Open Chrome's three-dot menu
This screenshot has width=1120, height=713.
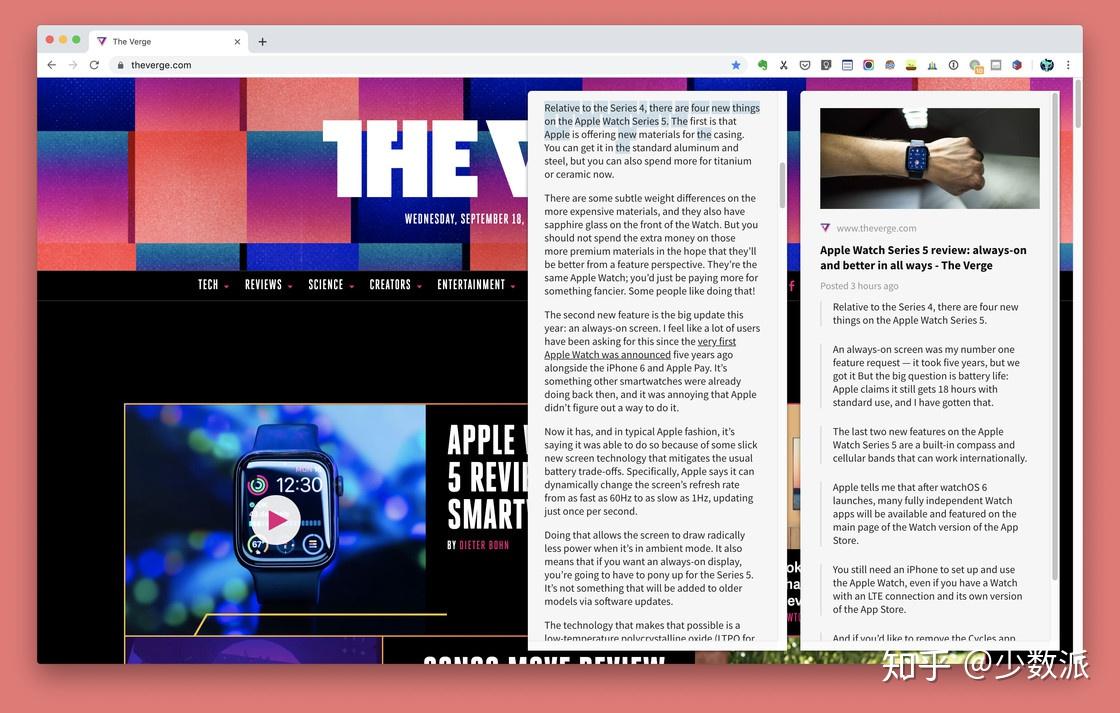[1068, 65]
